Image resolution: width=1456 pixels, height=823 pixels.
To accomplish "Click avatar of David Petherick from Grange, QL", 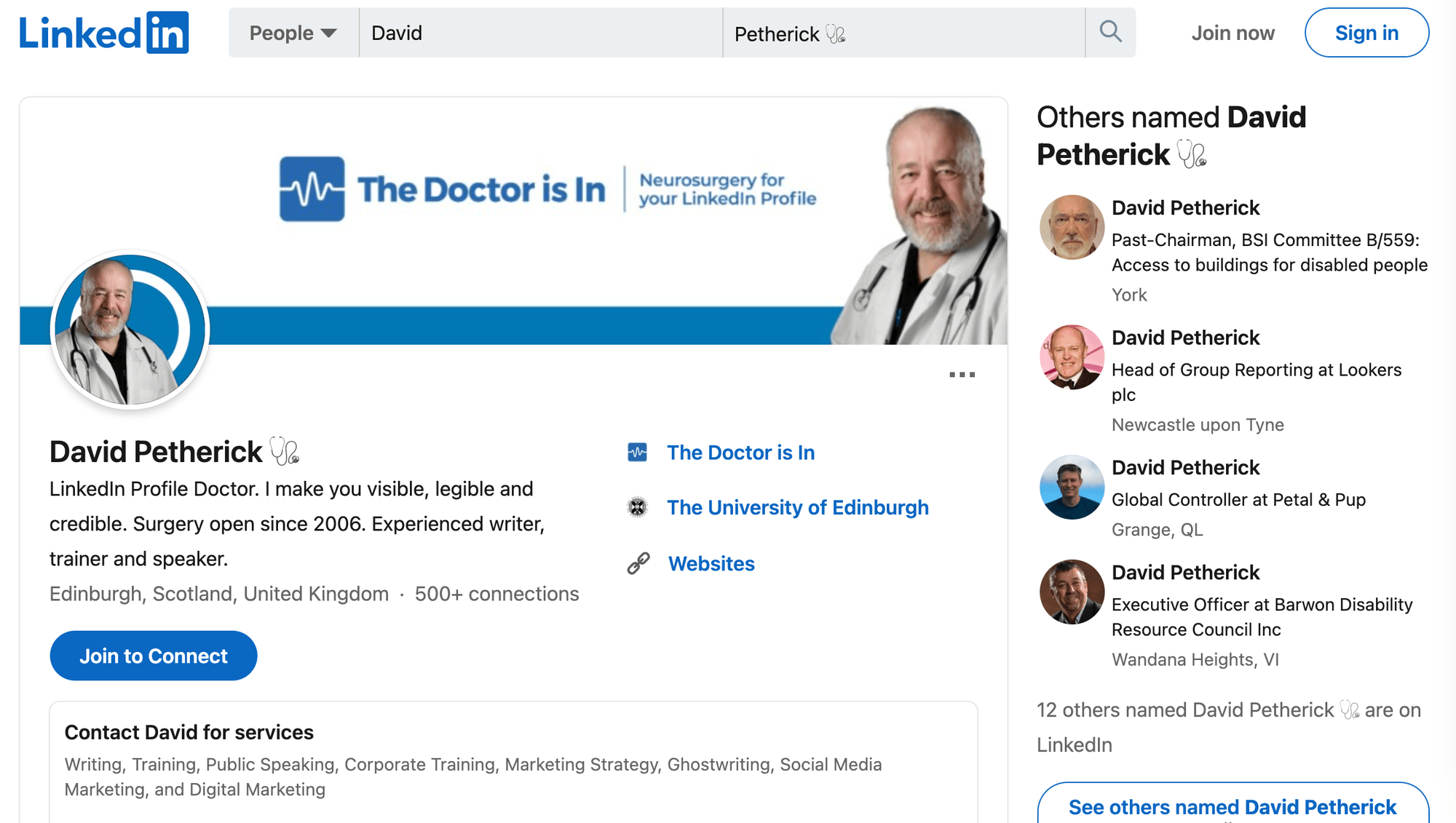I will (x=1072, y=487).
